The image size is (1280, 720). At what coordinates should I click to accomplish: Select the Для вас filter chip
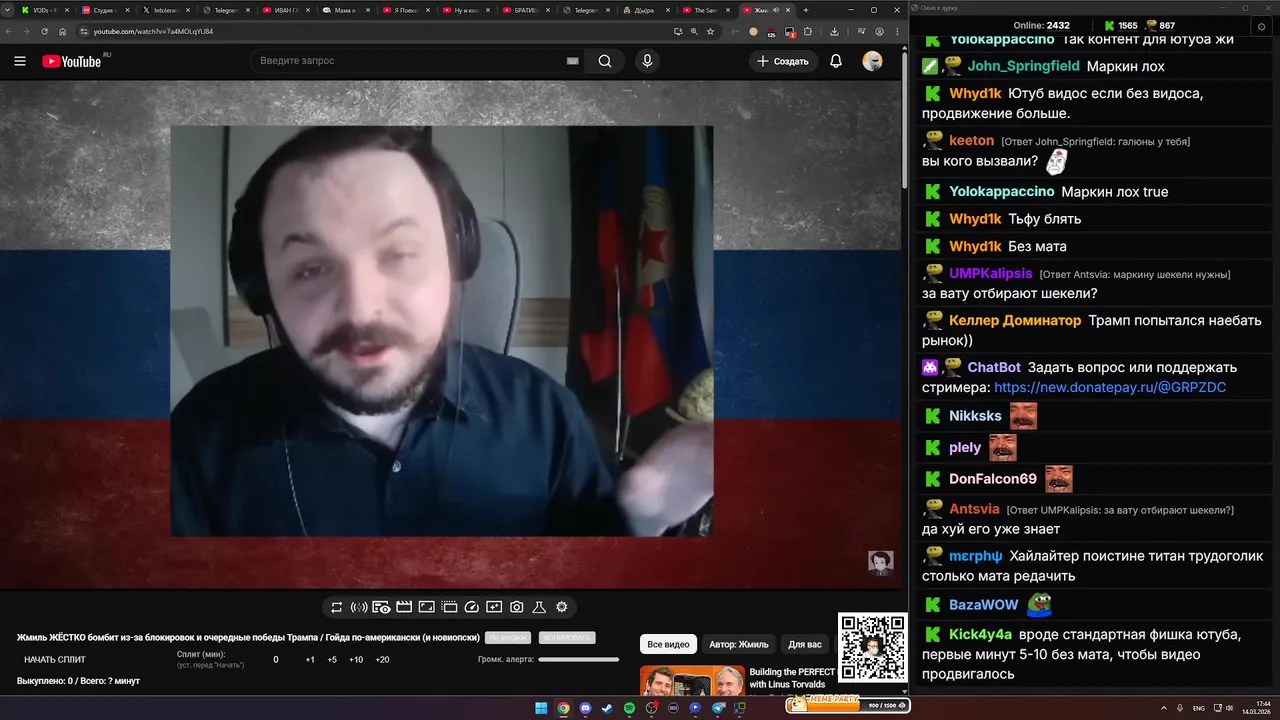click(805, 645)
